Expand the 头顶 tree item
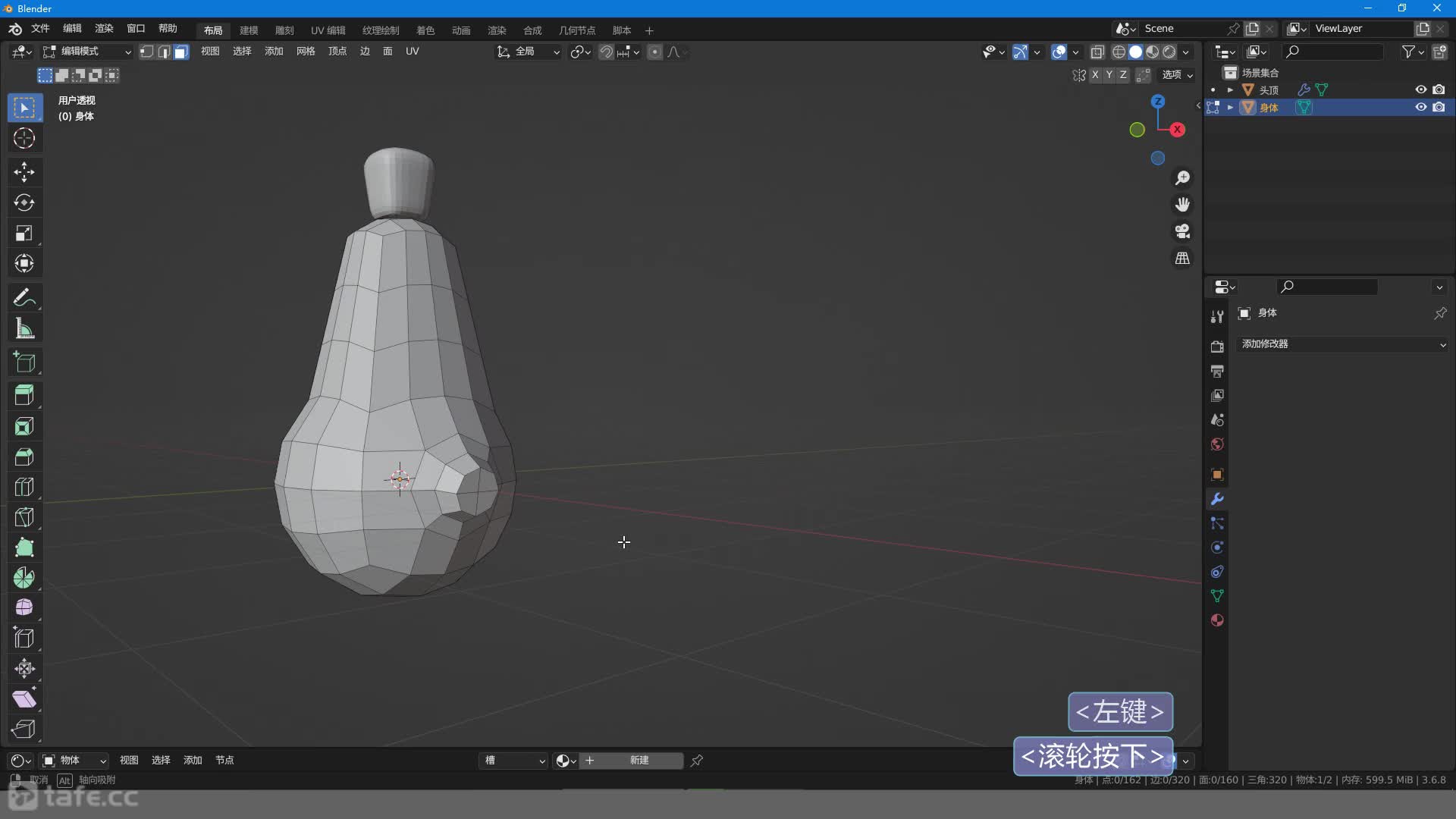1456x819 pixels. click(1230, 89)
